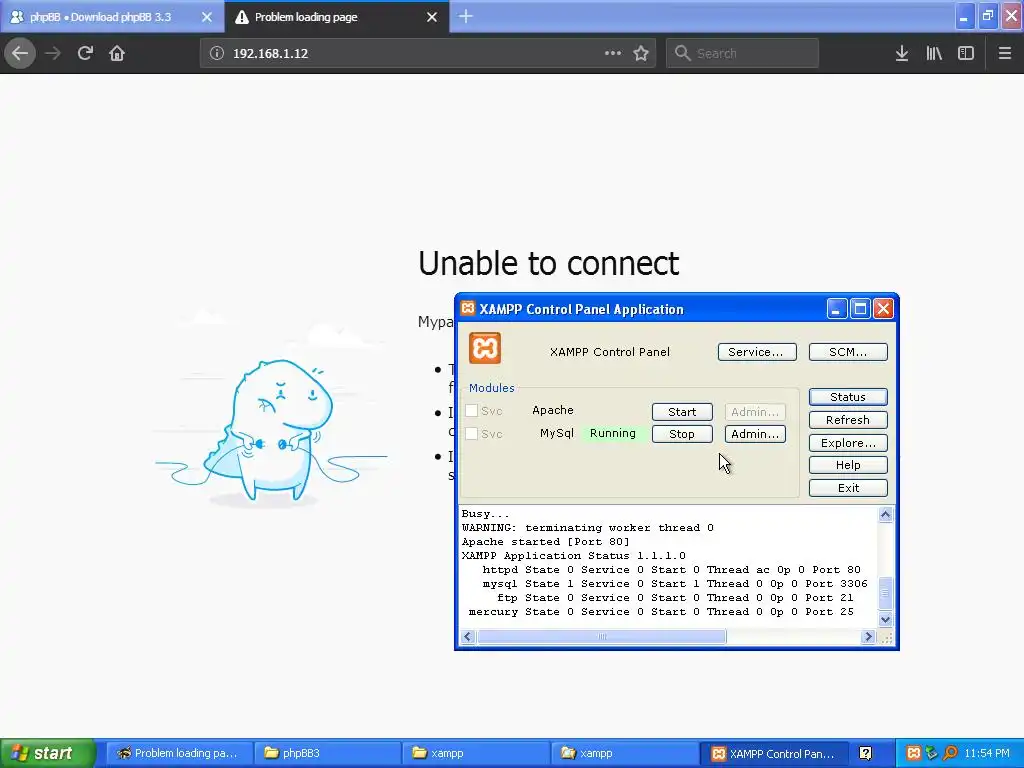
Task: Open the phpBB3 folder taskbar item
Action: coord(327,754)
